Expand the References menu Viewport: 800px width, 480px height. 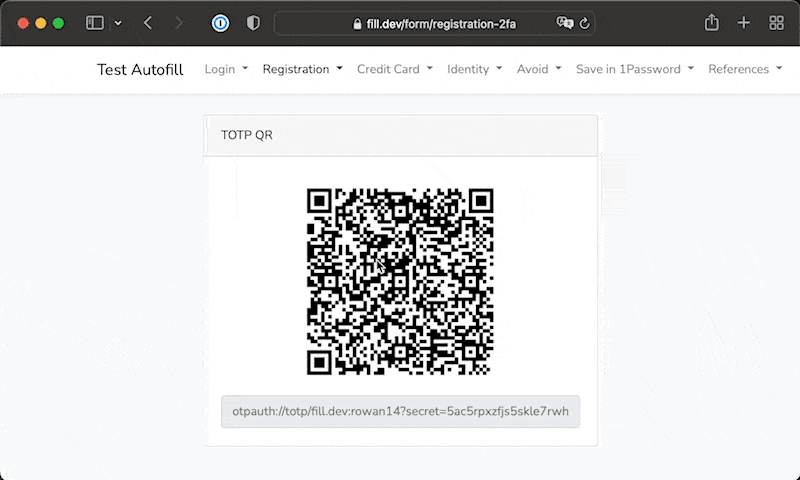744,69
